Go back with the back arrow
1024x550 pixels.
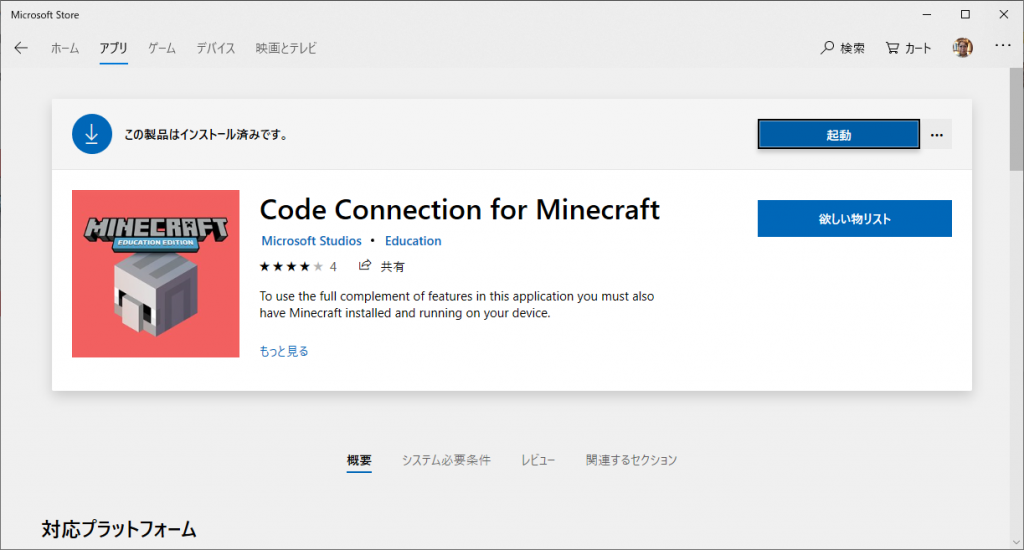(x=21, y=48)
